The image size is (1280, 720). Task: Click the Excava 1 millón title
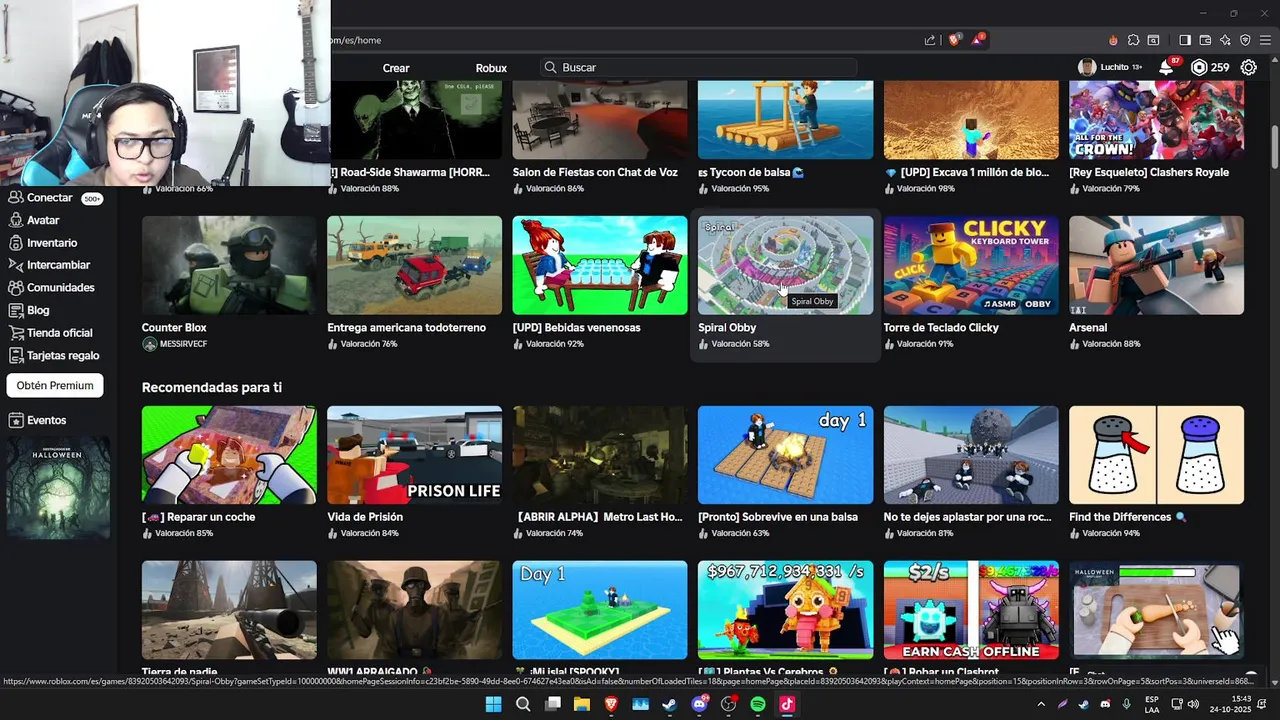pos(966,172)
